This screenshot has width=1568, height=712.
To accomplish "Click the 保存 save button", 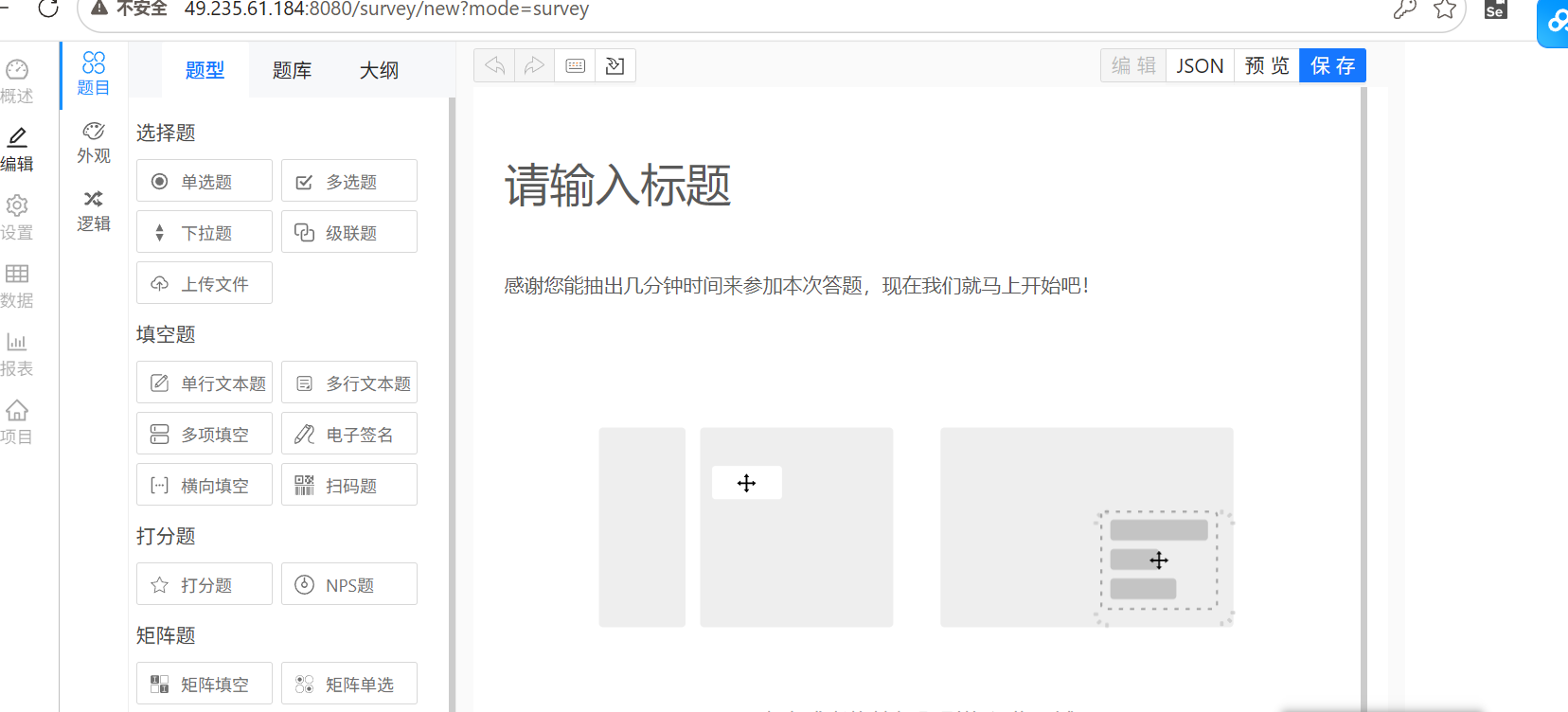I will click(x=1332, y=65).
